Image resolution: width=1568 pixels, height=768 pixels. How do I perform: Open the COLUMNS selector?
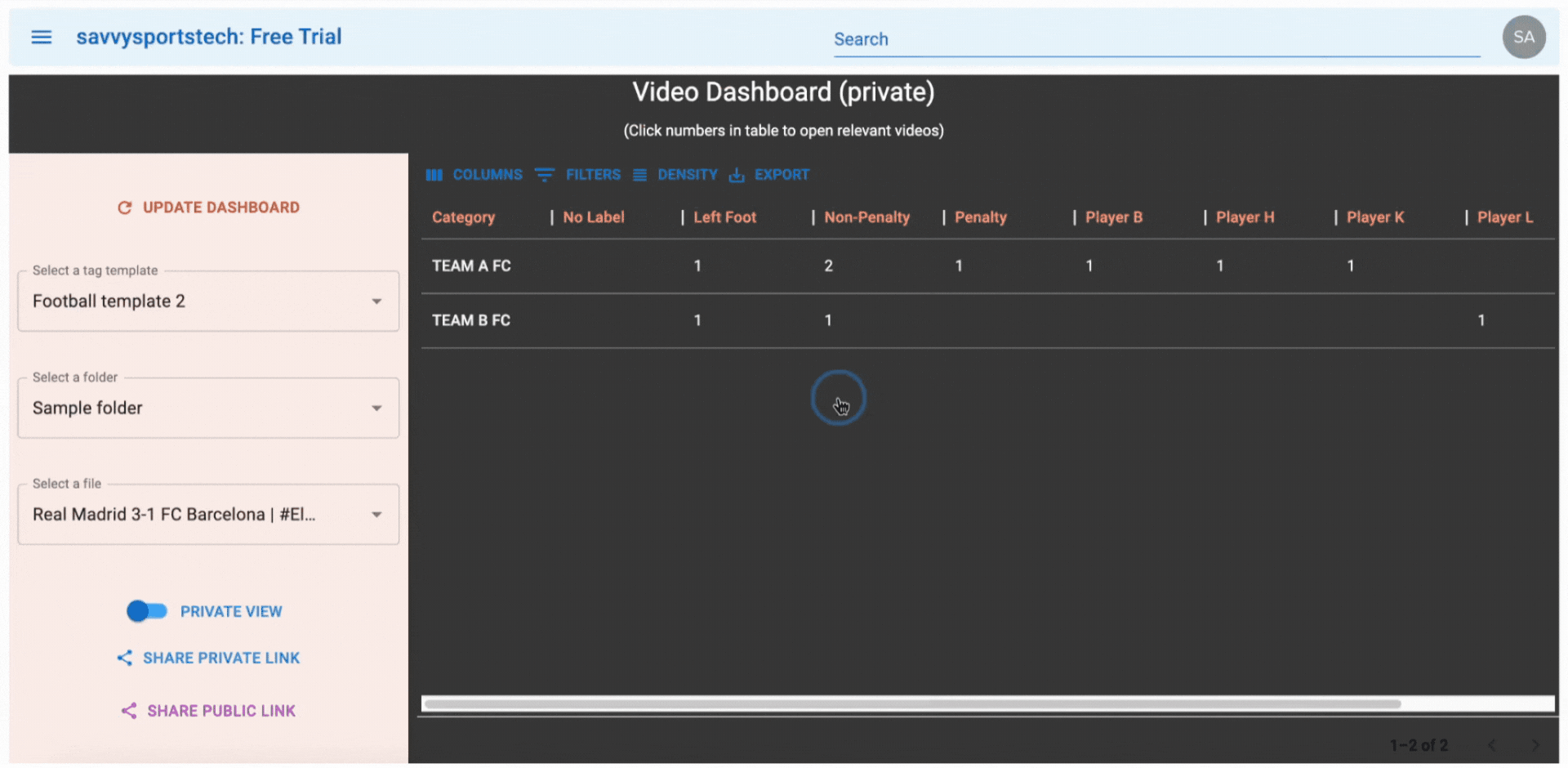coord(474,175)
